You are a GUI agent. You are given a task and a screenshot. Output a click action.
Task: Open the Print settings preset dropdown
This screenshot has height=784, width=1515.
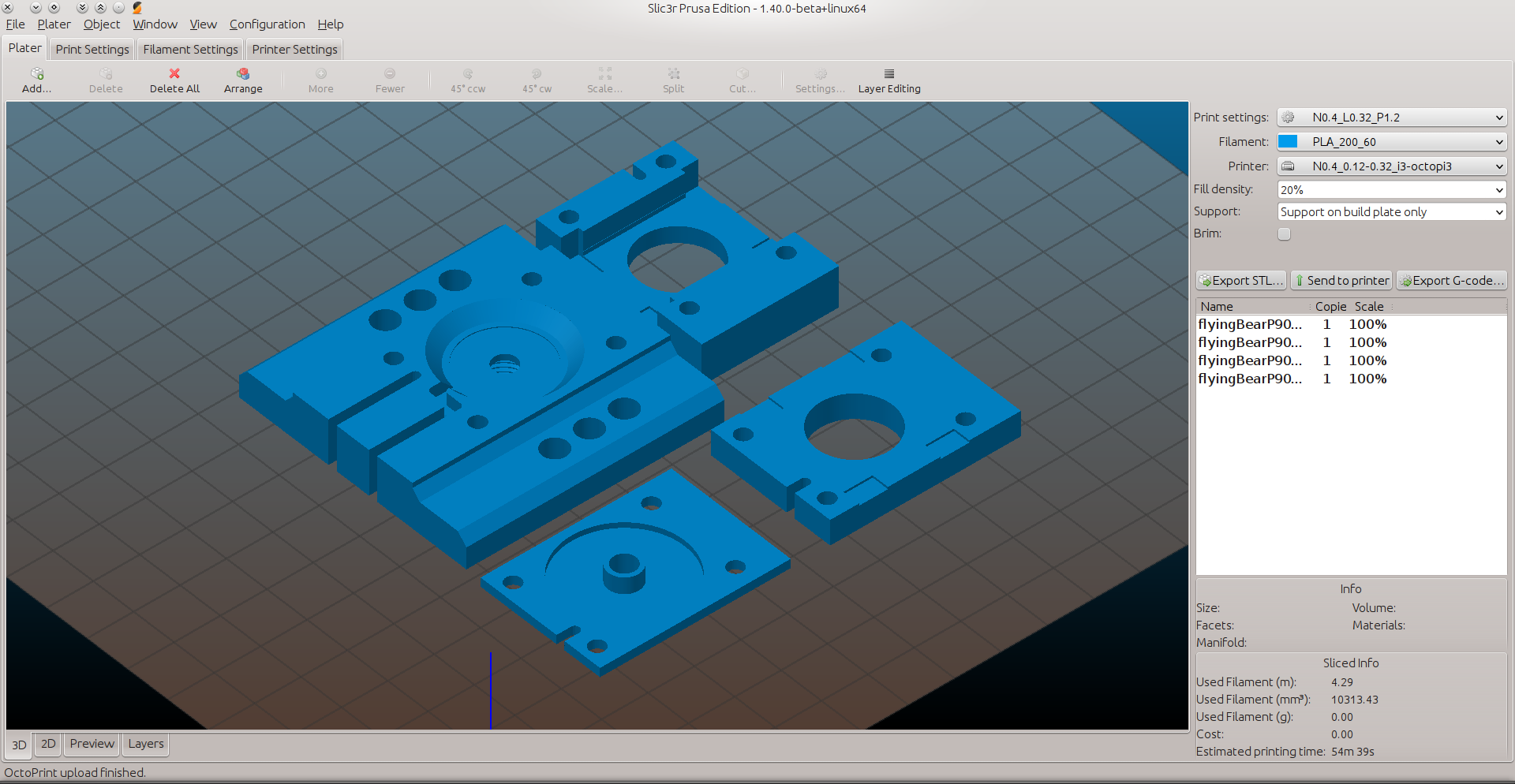point(1392,118)
